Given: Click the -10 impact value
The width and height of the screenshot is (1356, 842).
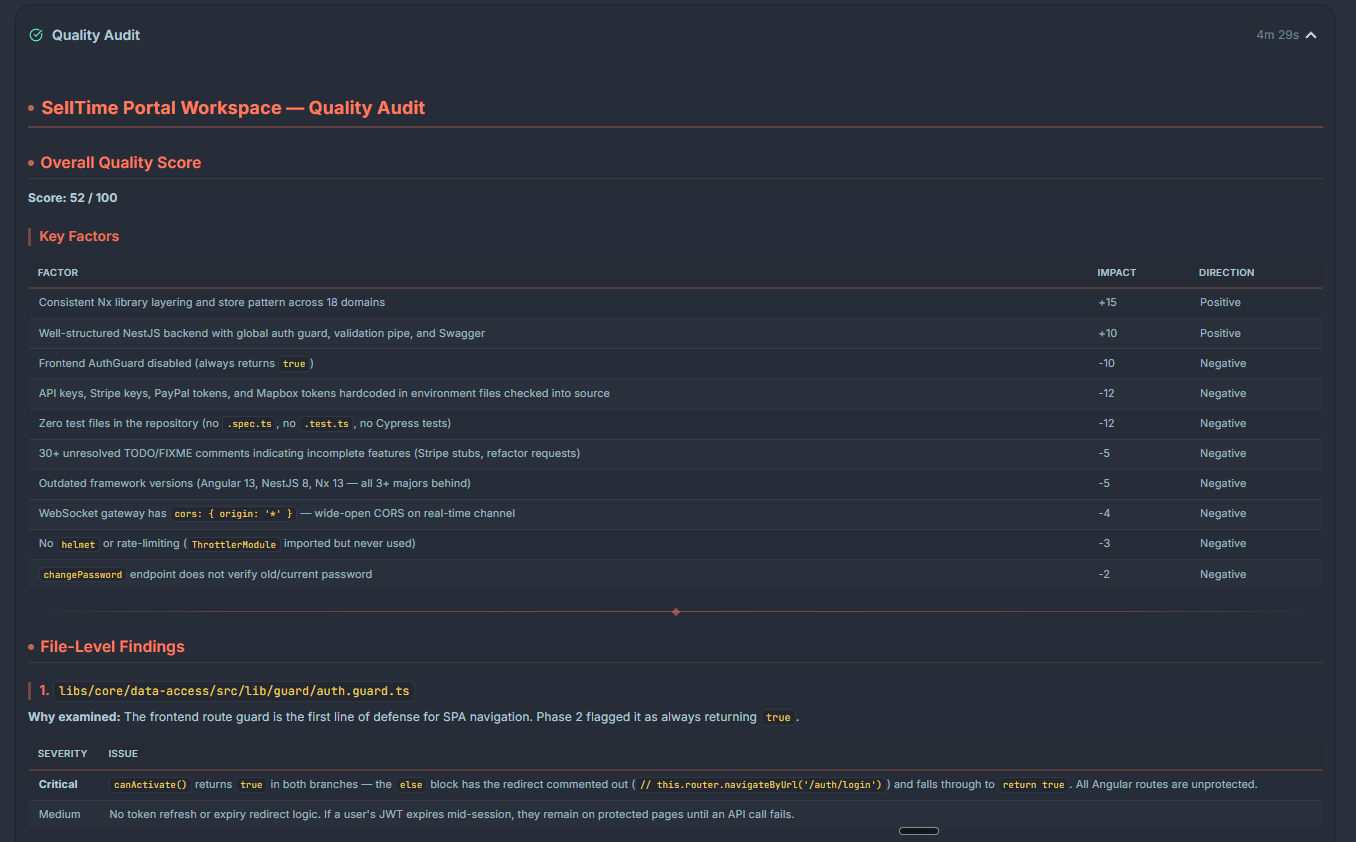Looking at the screenshot, I should click(1108, 363).
